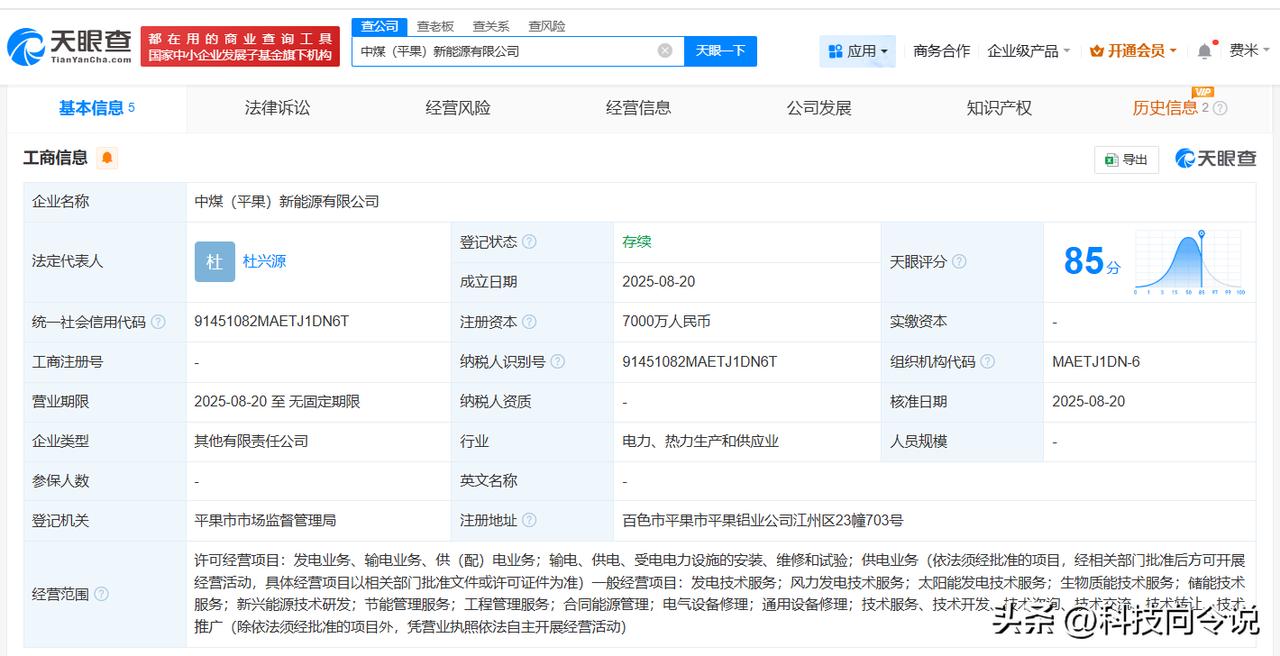Image resolution: width=1280 pixels, height=656 pixels.
Task: Click the TianYanCha logo at top left
Action: tap(70, 46)
